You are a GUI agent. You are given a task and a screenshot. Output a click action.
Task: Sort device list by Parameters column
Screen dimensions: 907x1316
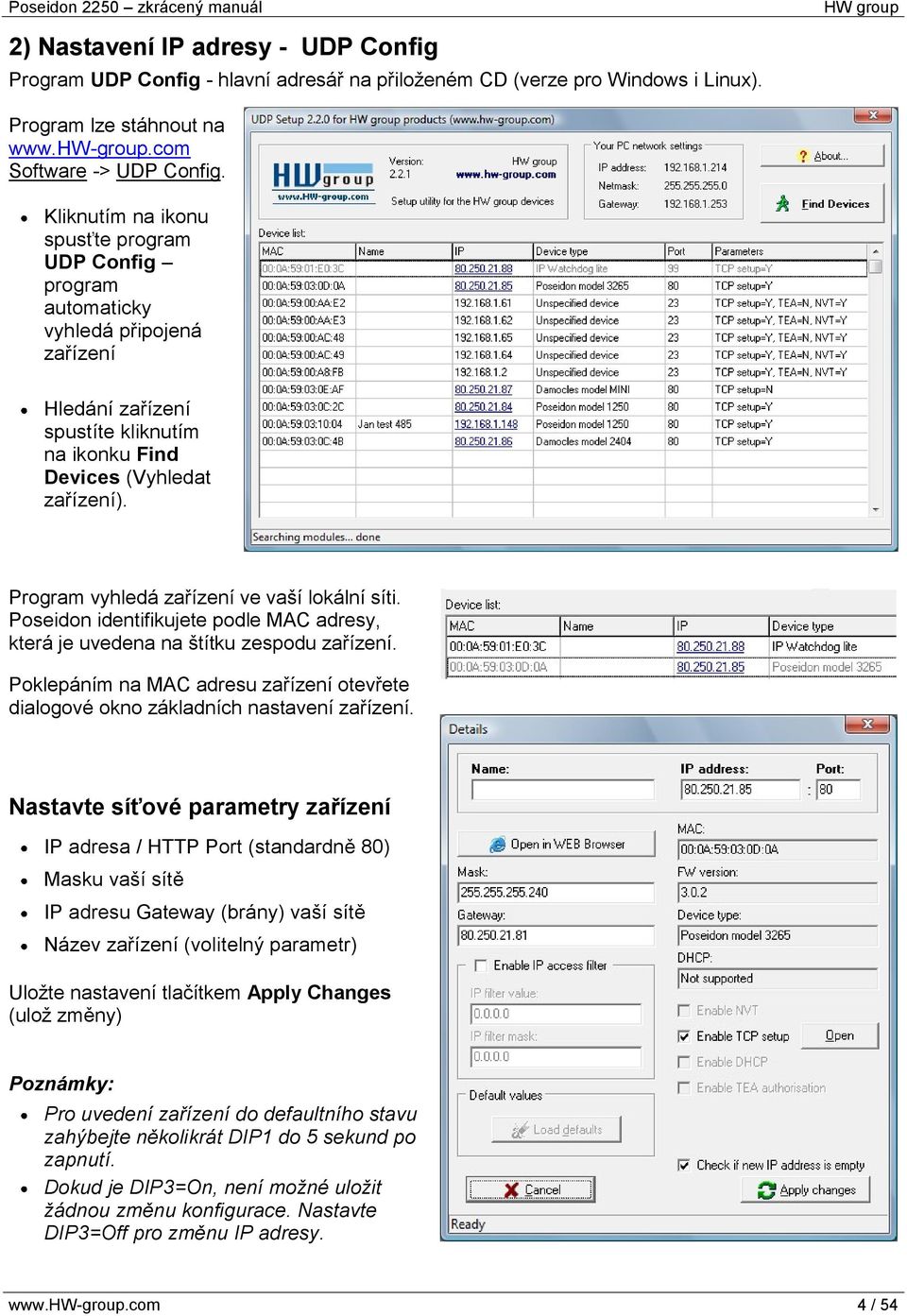[x=791, y=251]
